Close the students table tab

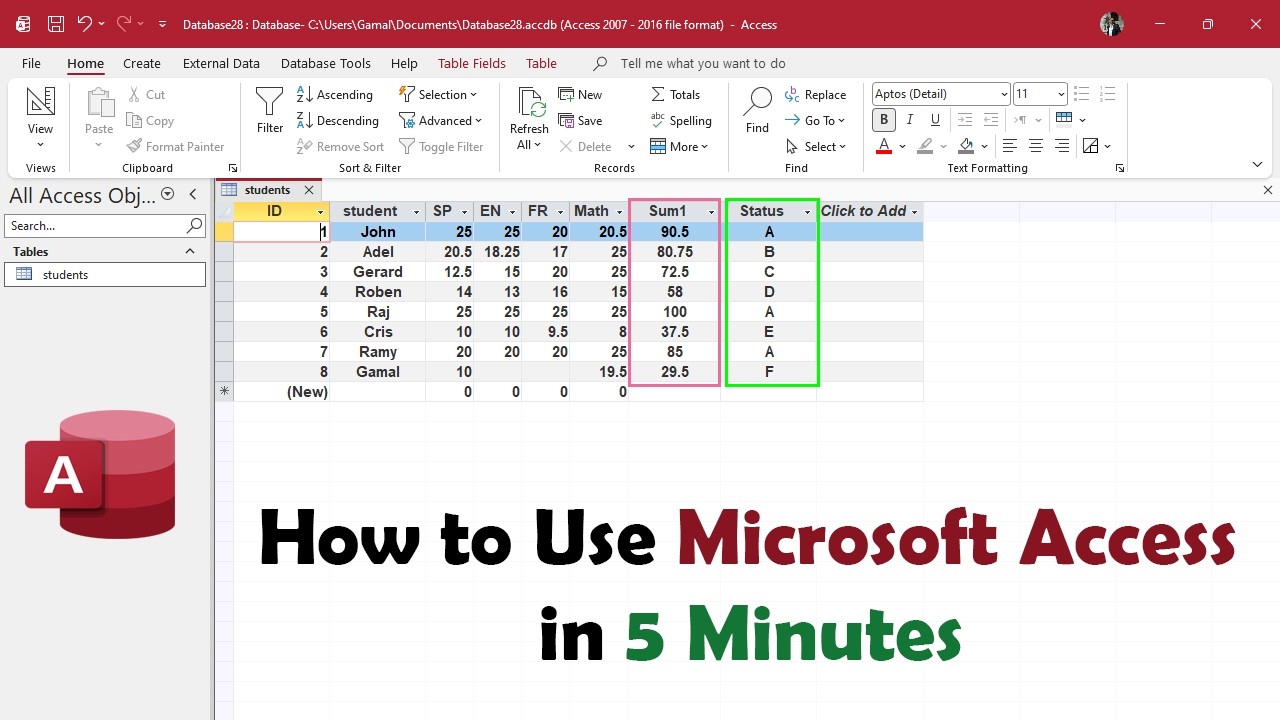309,190
